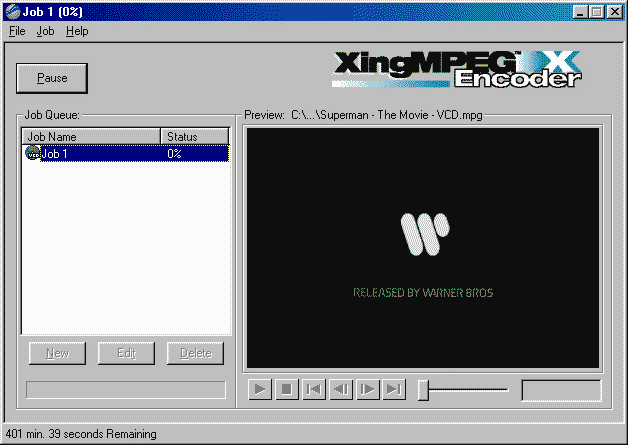628x445 pixels.
Task: Click the Delete job button
Action: [x=195, y=353]
